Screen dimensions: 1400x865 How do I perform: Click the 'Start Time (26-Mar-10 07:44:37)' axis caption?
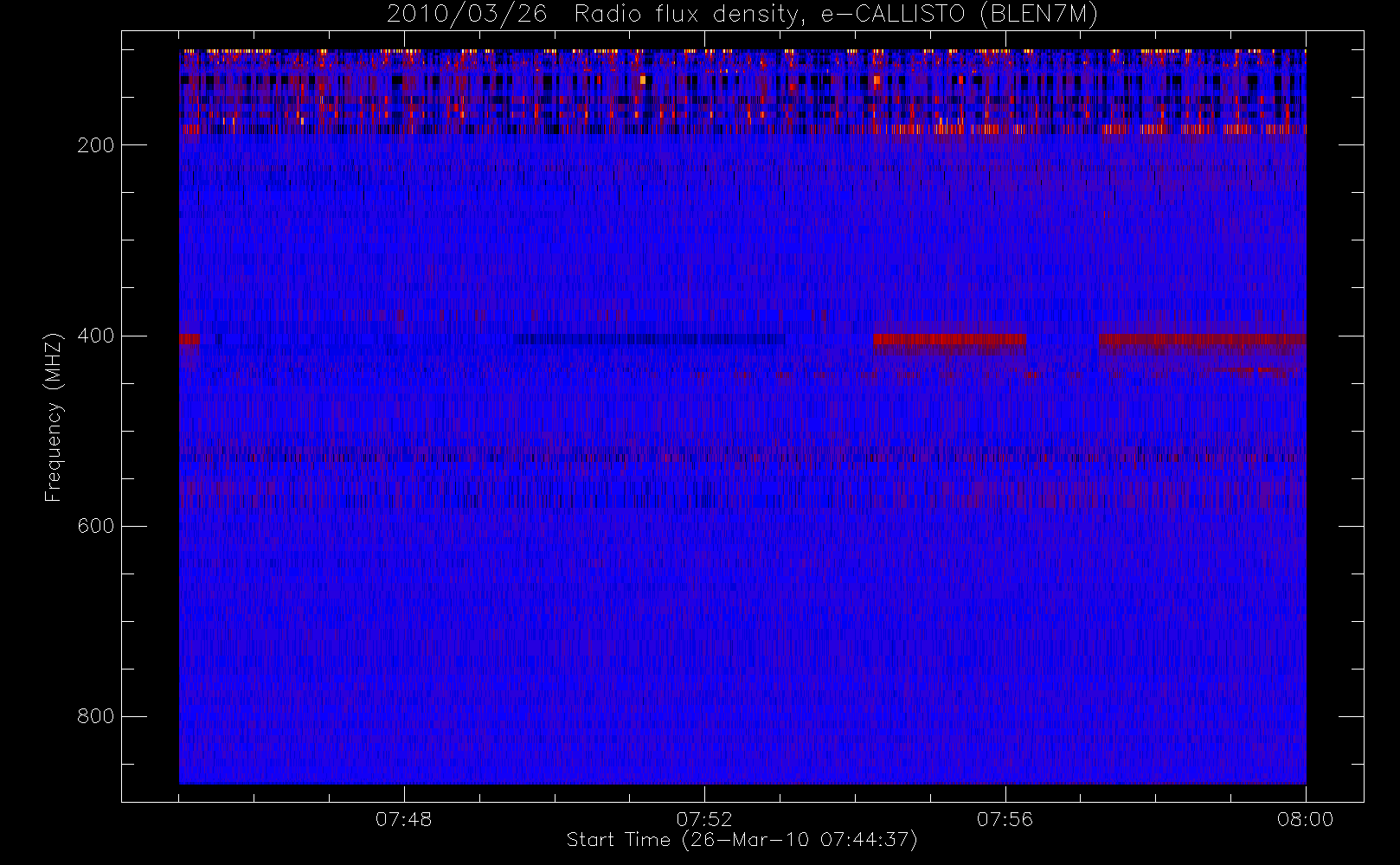[x=742, y=840]
